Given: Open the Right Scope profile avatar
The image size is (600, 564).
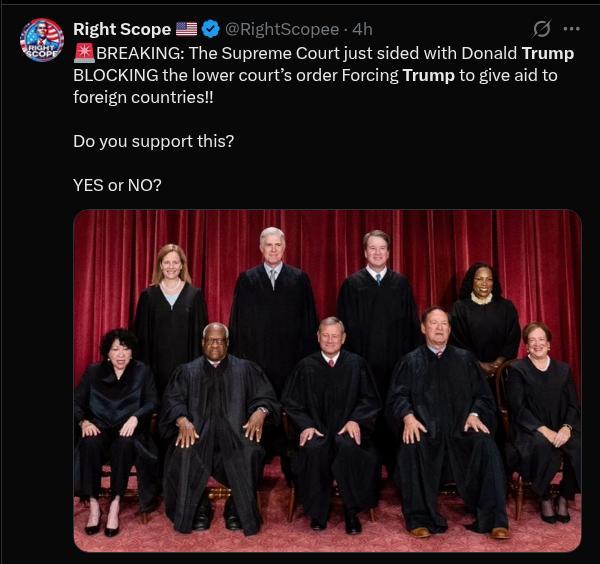Looking at the screenshot, I should pyautogui.click(x=42, y=40).
